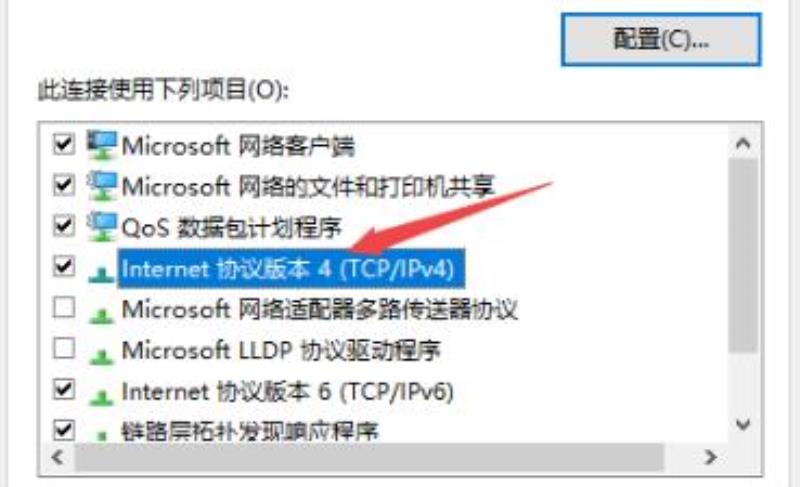Image resolution: width=800 pixels, height=487 pixels.
Task: Uncheck Internet 协议版本 6 (TCP/IPv6) checkbox
Action: pos(64,389)
